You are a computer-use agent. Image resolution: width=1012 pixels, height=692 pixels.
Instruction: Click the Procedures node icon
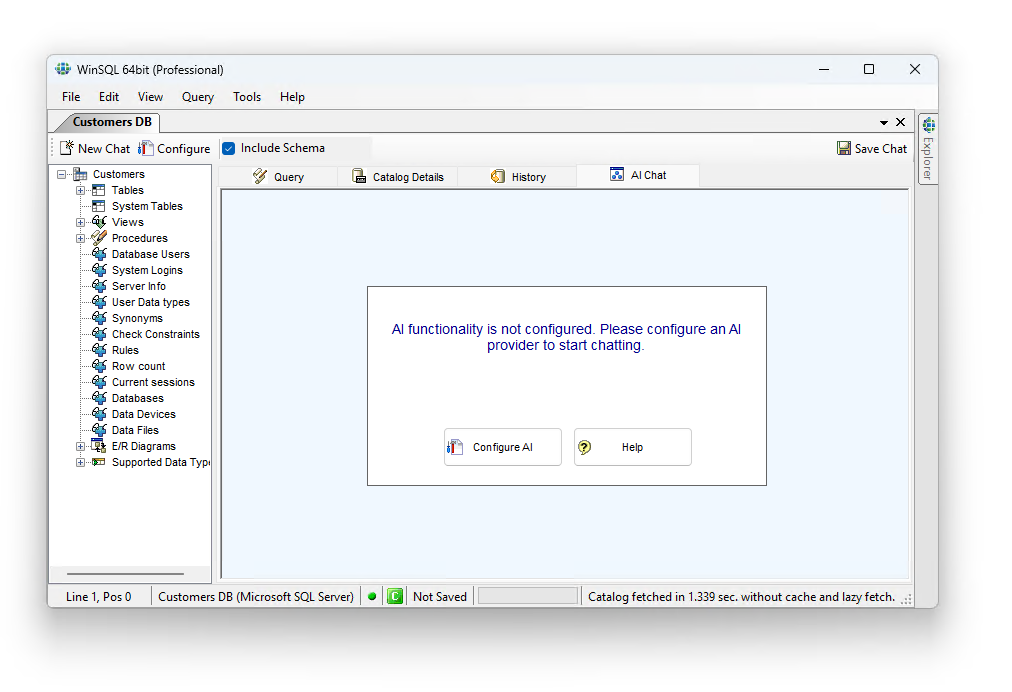(x=99, y=238)
